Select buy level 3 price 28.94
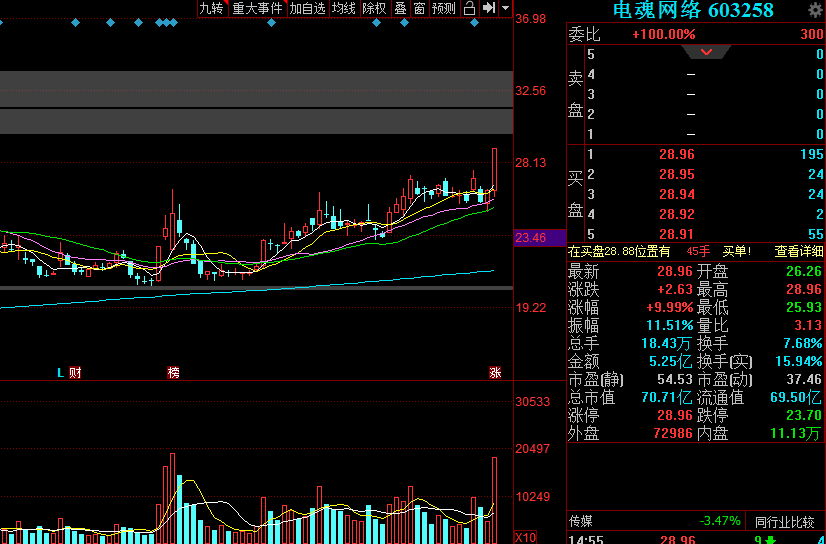Image resolution: width=826 pixels, height=544 pixels. click(676, 194)
